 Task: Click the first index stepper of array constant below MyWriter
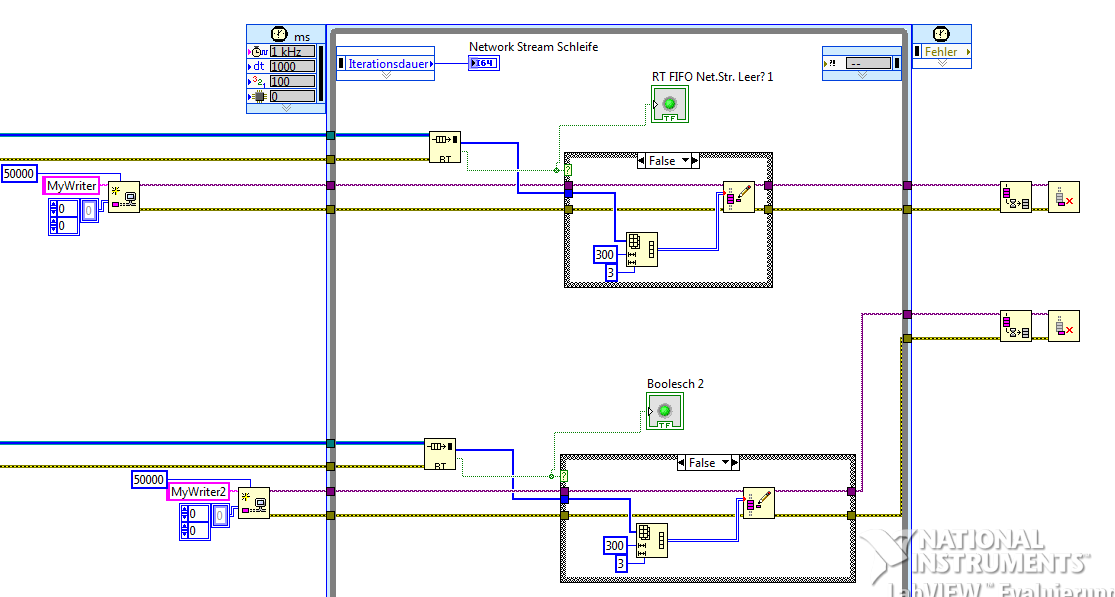(53, 208)
